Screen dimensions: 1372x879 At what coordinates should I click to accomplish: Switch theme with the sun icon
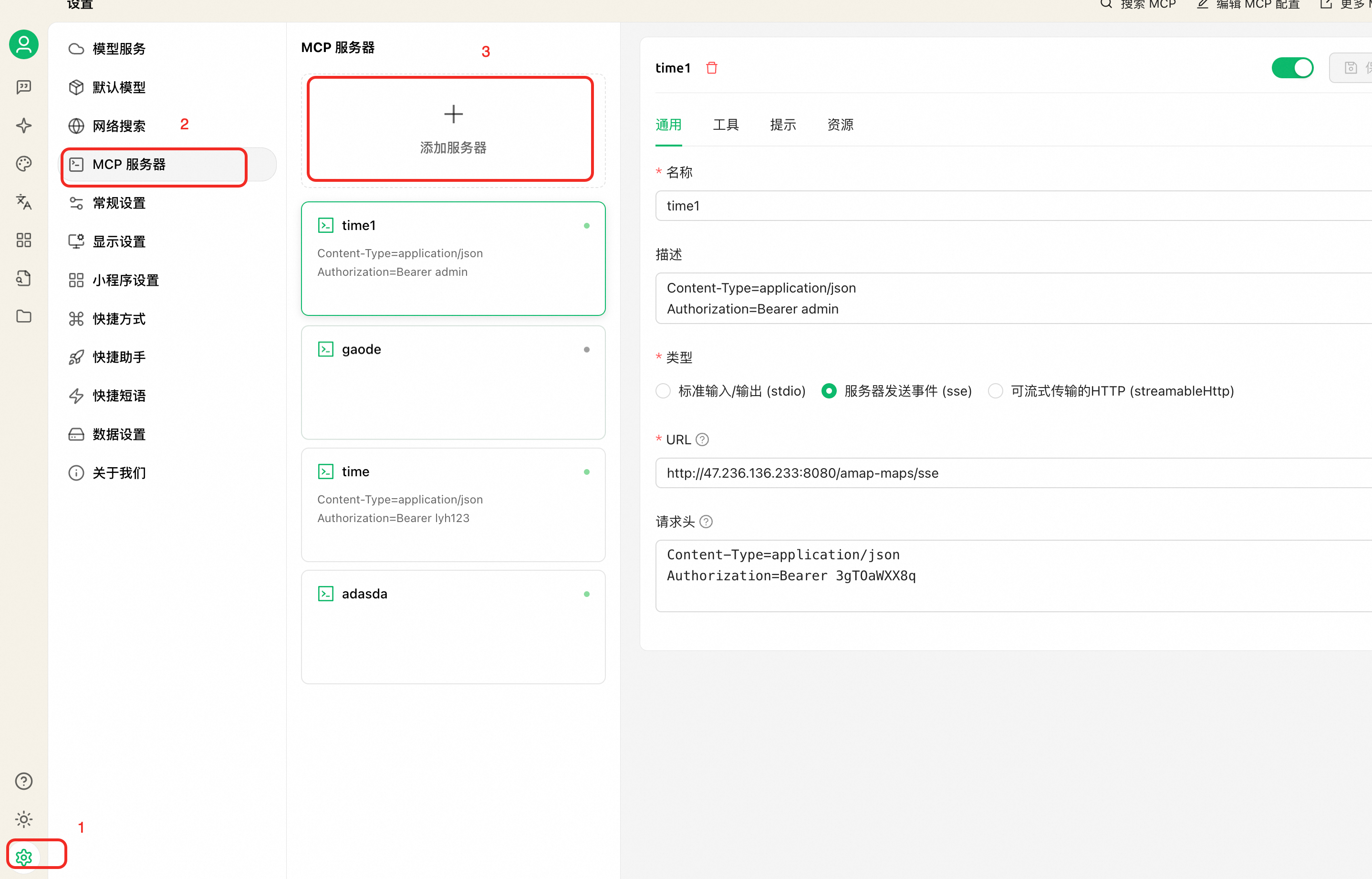click(23, 819)
